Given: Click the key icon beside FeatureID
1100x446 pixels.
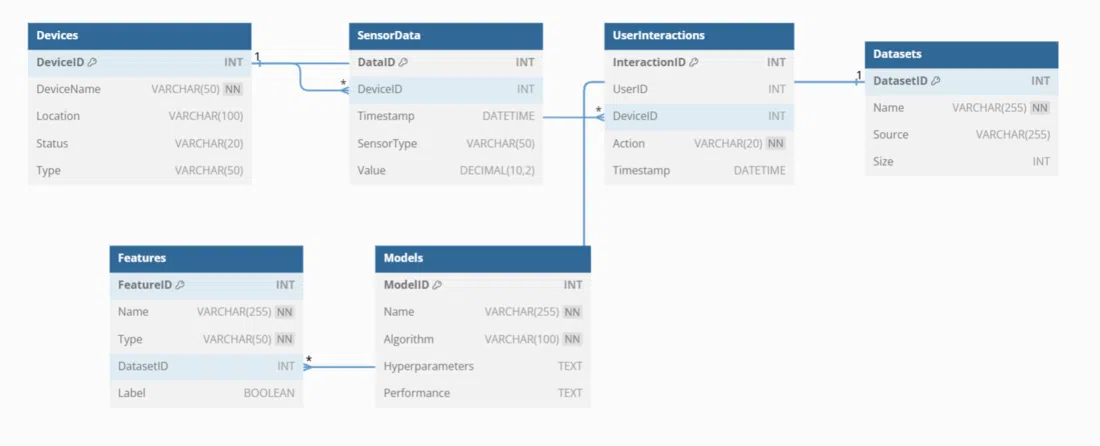Looking at the screenshot, I should [x=180, y=285].
